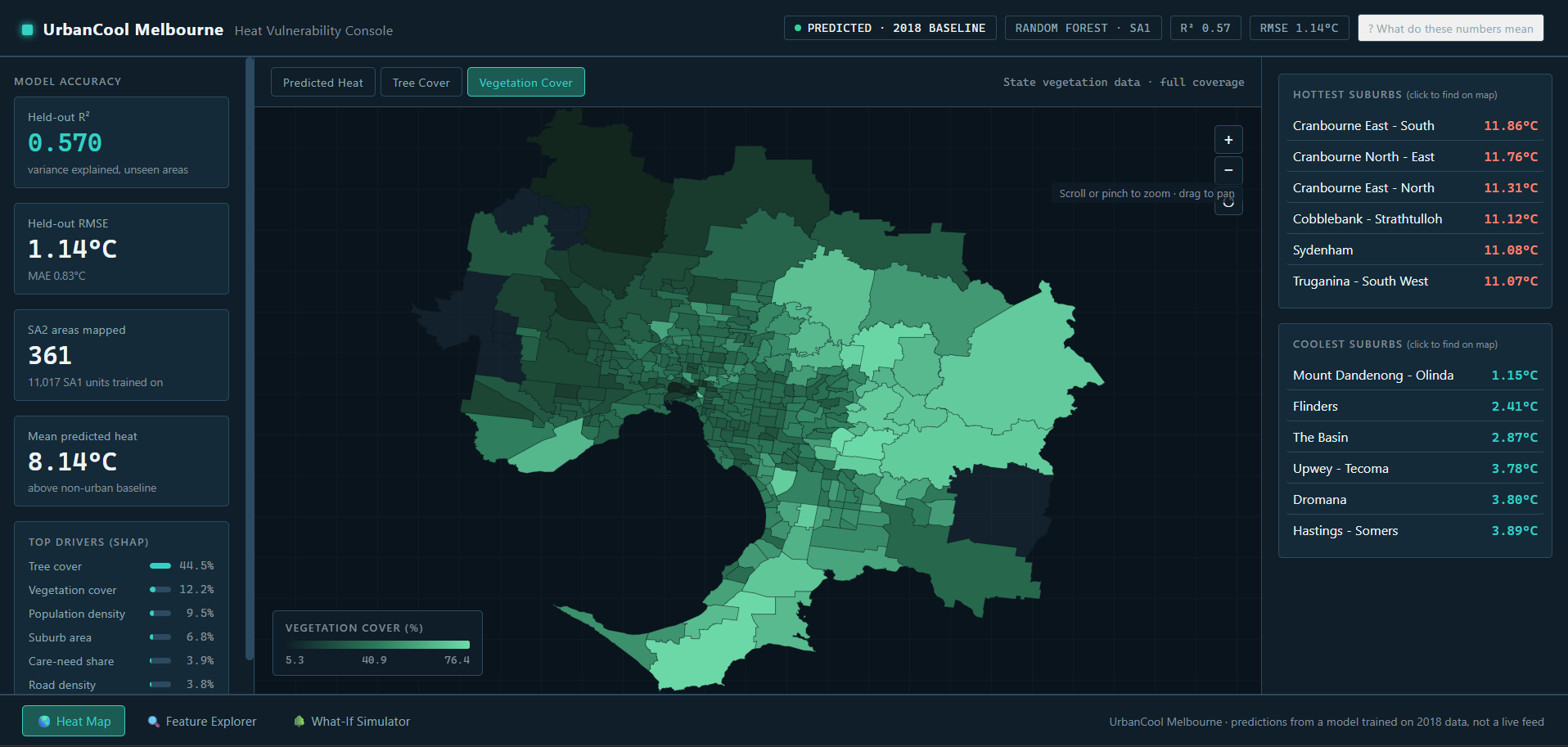
Task: Click the magnifier icon of Feature Explorer
Action: (x=153, y=722)
